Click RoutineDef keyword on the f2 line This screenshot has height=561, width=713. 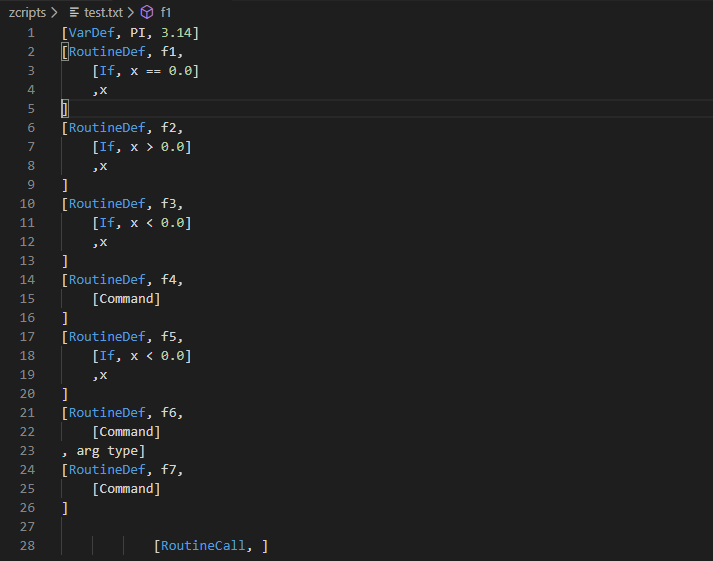pos(107,128)
